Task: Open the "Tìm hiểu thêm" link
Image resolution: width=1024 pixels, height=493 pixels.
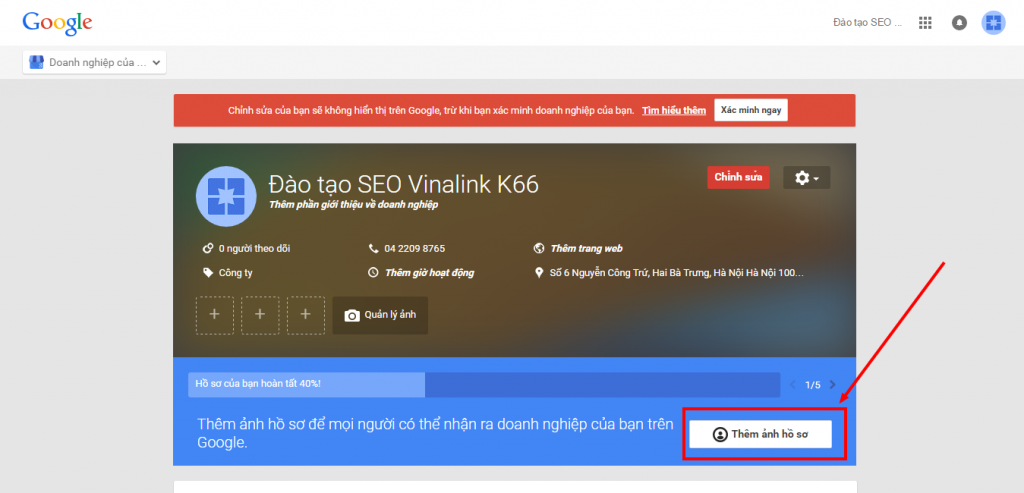Action: pyautogui.click(x=674, y=111)
